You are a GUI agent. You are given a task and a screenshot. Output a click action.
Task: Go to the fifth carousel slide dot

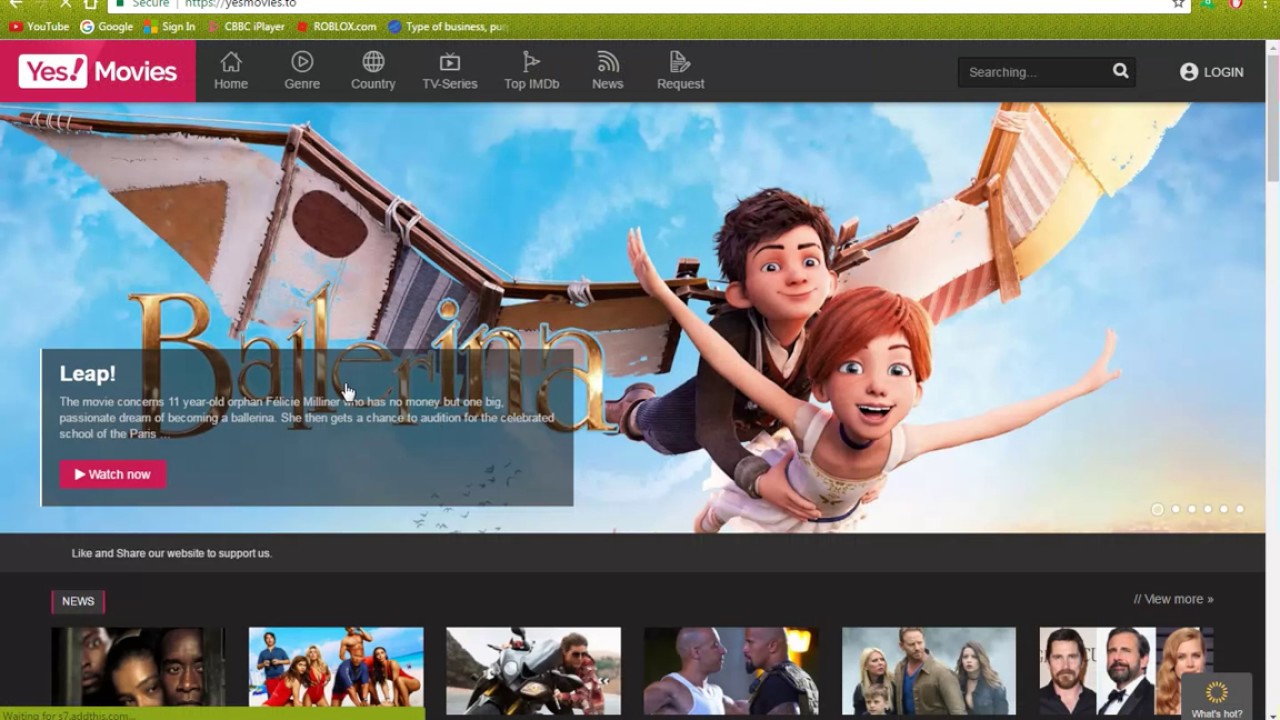tap(1224, 509)
